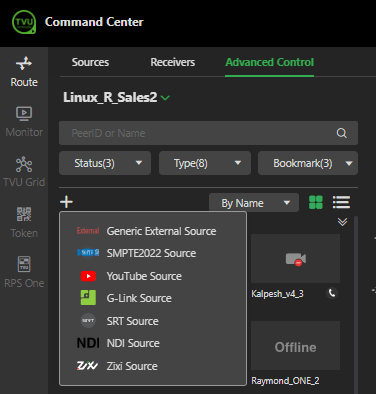Open the Monitor sidebar section

[x=24, y=122]
